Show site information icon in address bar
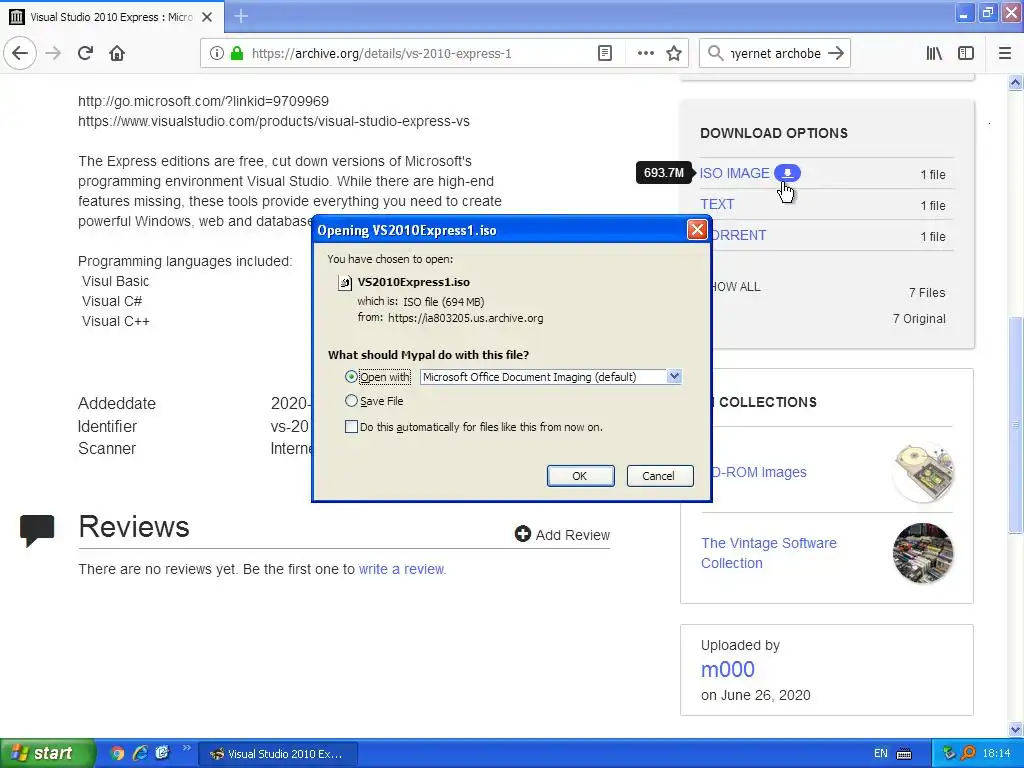The width and height of the screenshot is (1024, 768). 216,53
